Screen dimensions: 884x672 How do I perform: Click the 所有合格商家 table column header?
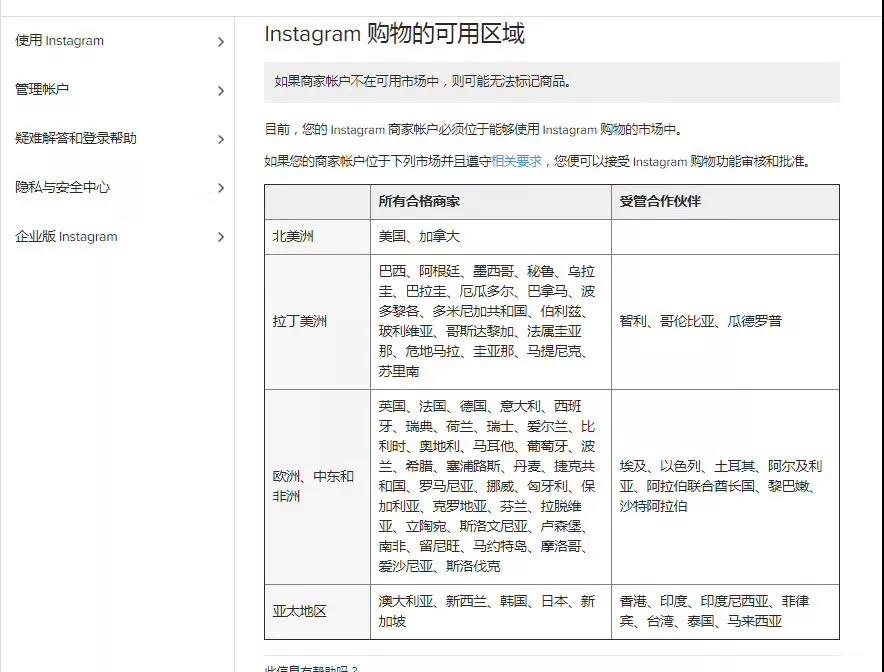point(419,201)
